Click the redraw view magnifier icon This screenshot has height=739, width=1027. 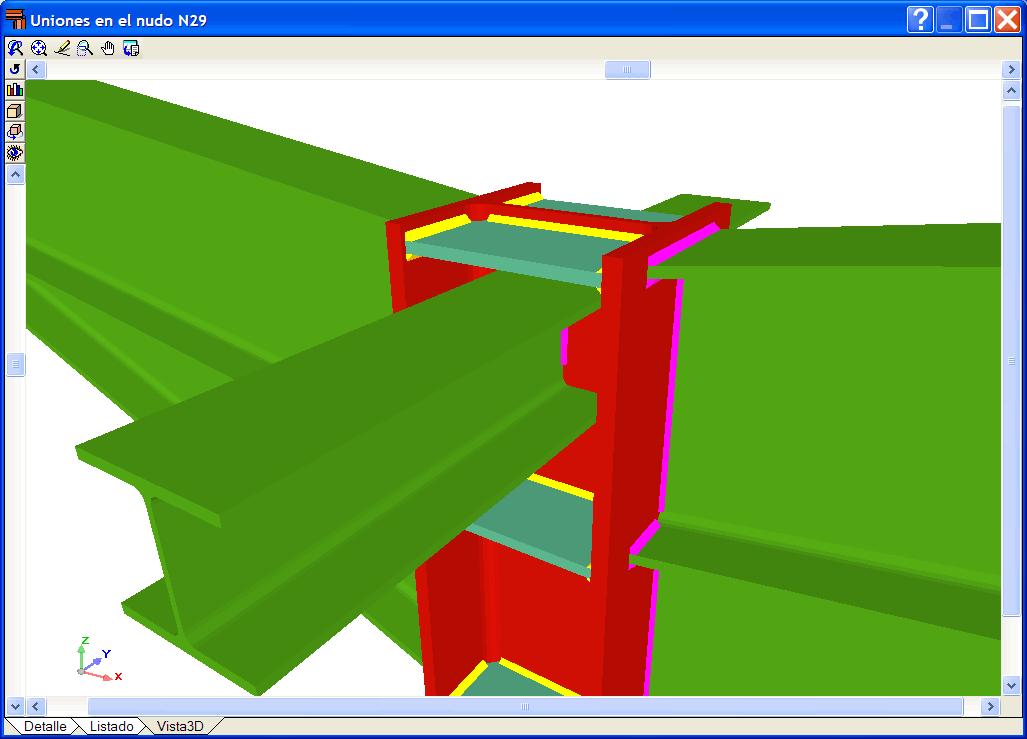click(15, 48)
